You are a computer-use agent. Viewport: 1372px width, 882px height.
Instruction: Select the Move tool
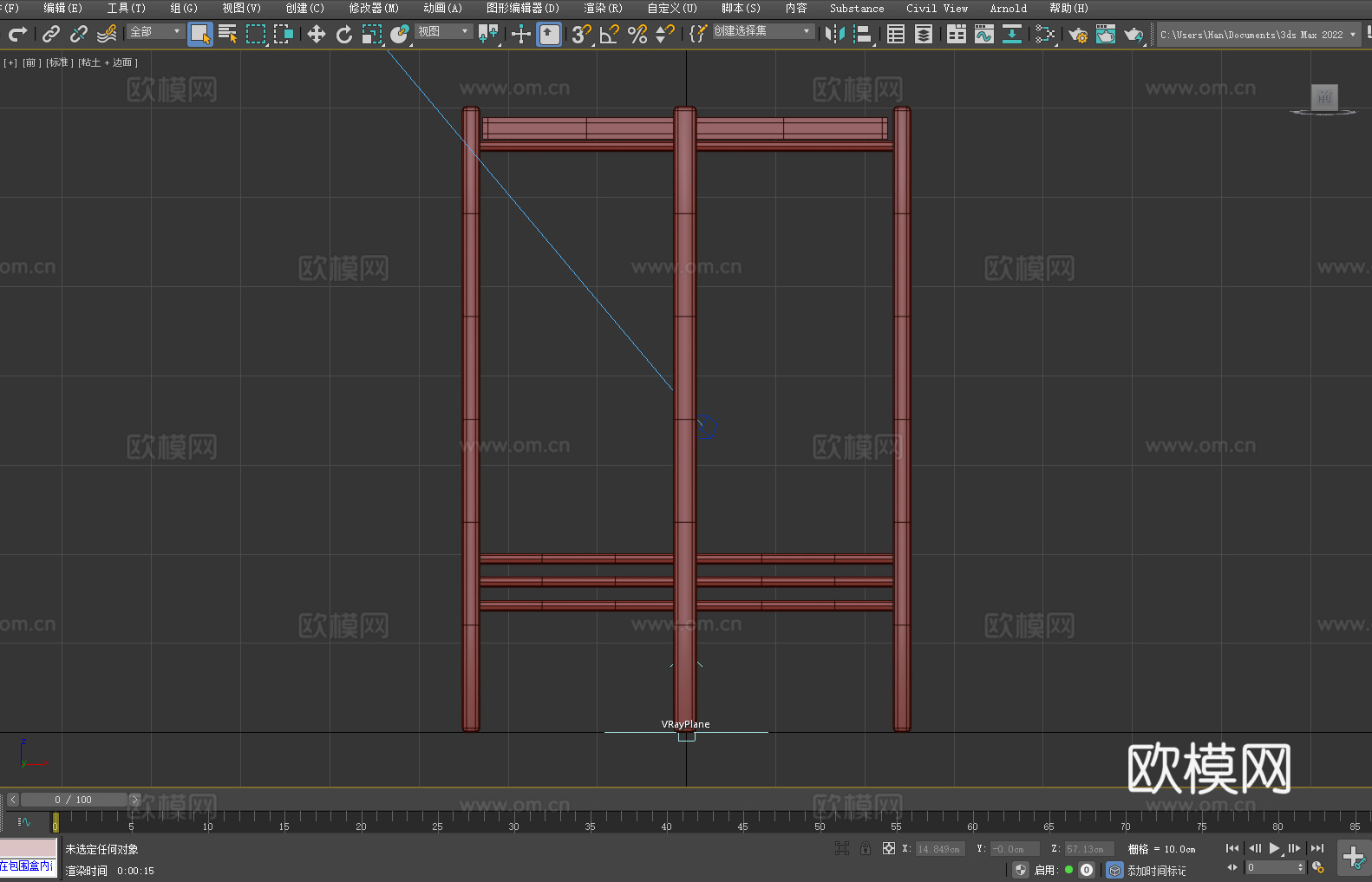317,34
